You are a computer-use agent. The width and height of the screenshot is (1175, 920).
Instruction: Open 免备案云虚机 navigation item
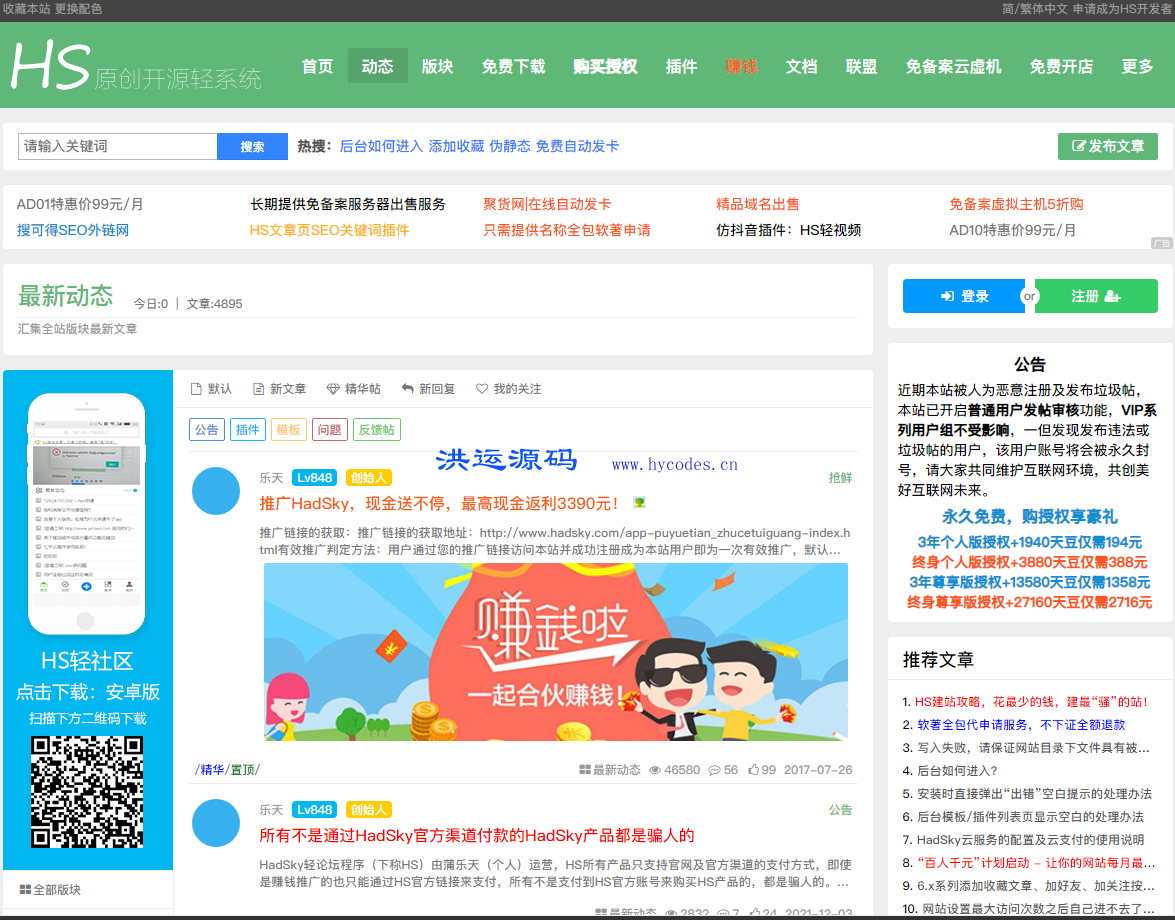[x=953, y=66]
